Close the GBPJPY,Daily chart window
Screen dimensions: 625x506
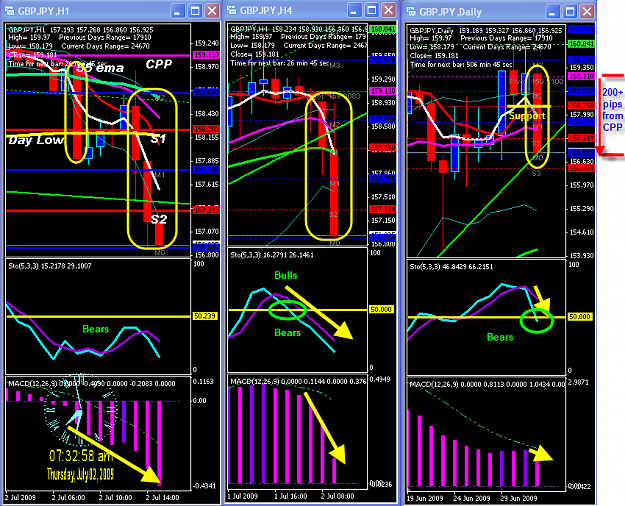pyautogui.click(x=587, y=12)
